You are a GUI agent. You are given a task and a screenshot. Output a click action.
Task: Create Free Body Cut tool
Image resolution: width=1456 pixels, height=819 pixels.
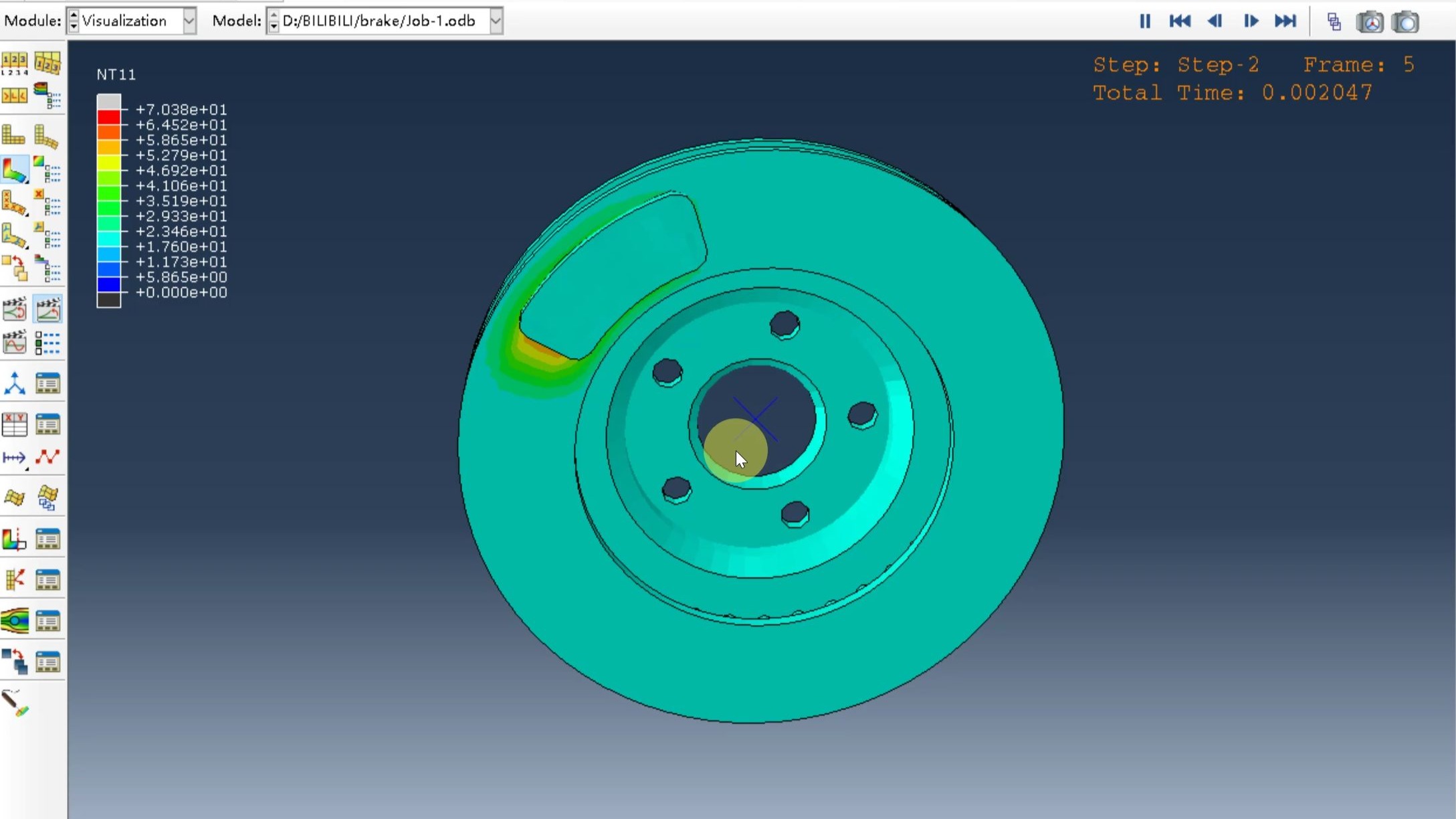click(x=14, y=580)
